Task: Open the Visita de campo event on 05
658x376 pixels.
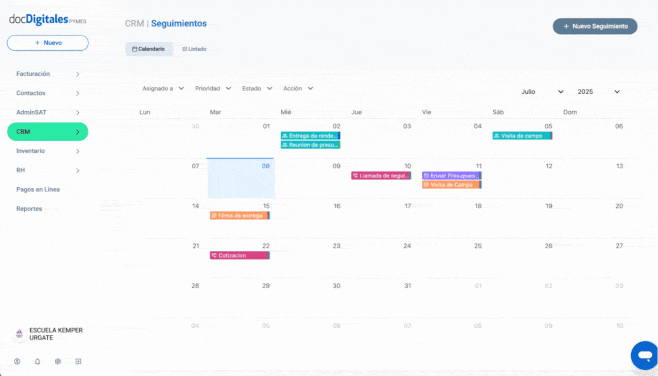Action: pyautogui.click(x=522, y=136)
